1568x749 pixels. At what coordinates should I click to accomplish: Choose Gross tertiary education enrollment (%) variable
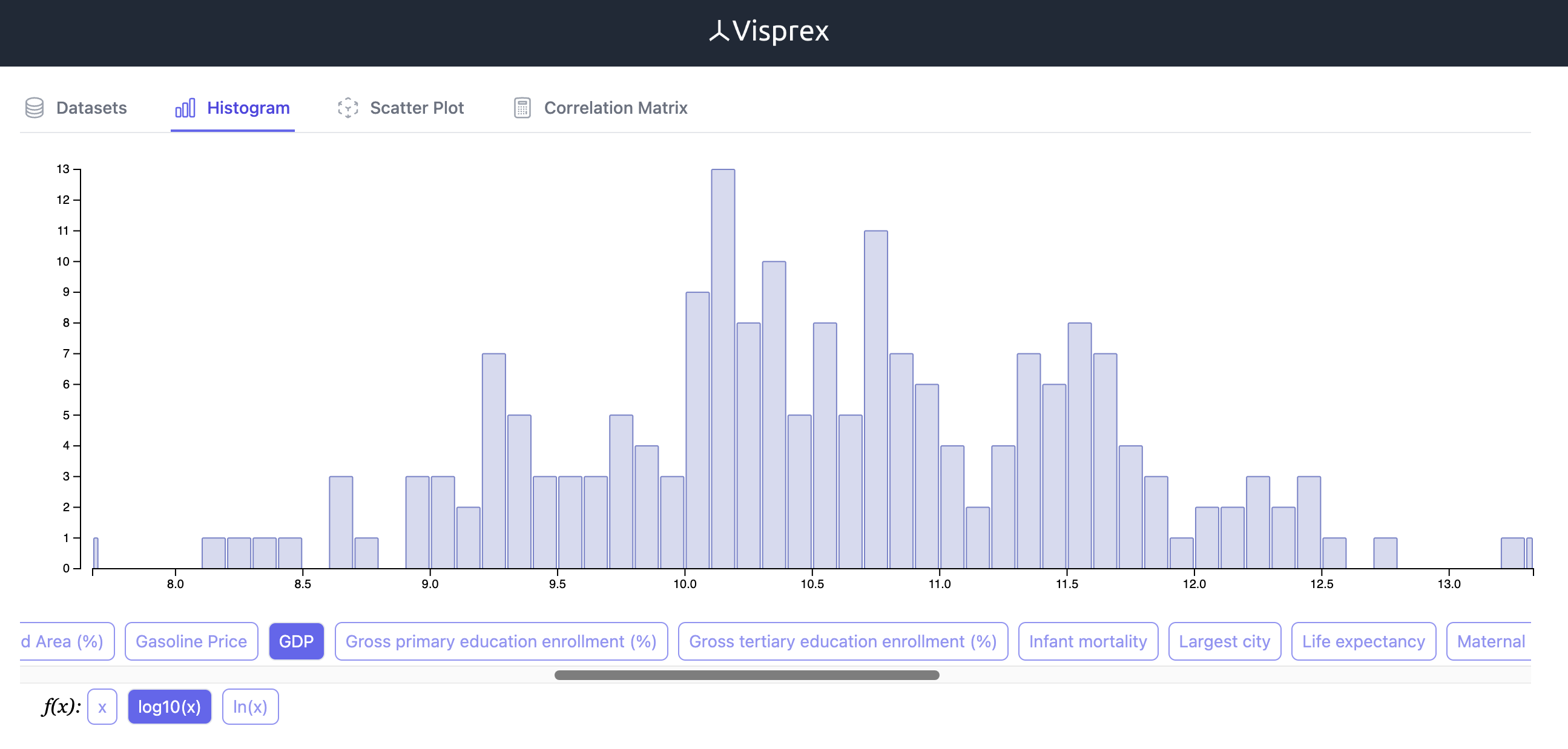(843, 641)
